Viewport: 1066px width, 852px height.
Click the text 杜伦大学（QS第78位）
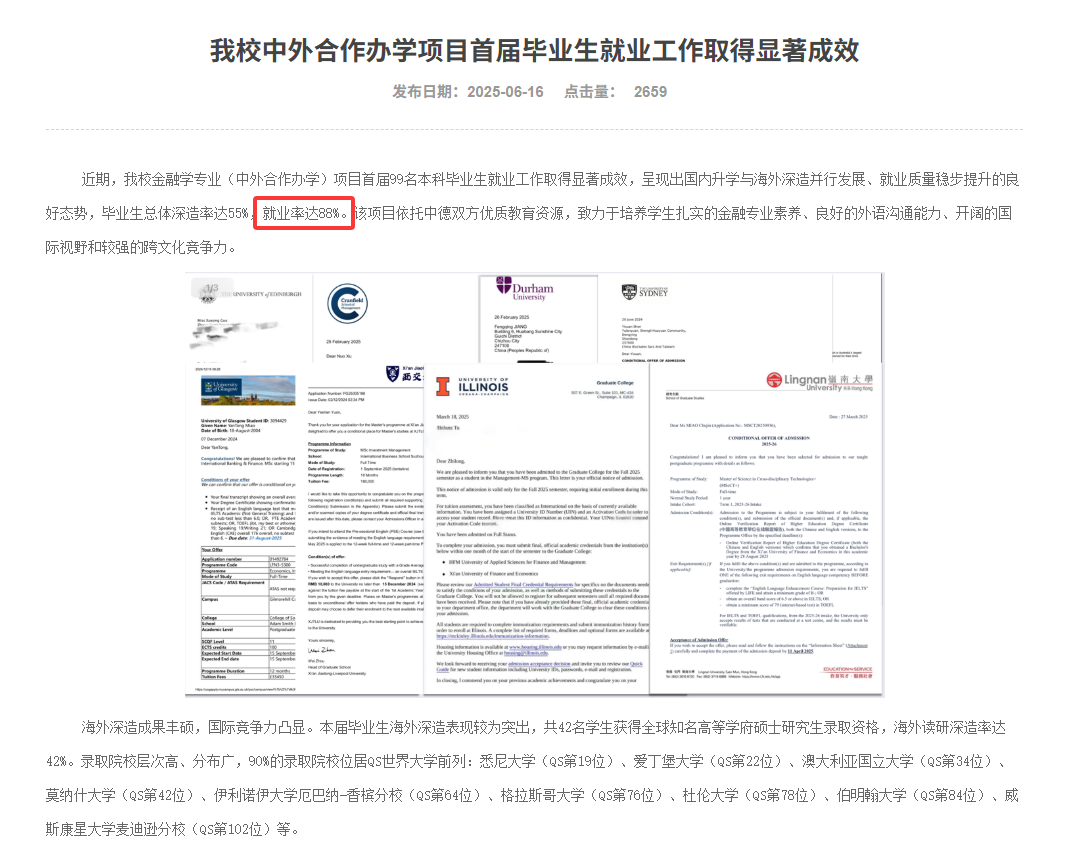(x=753, y=796)
